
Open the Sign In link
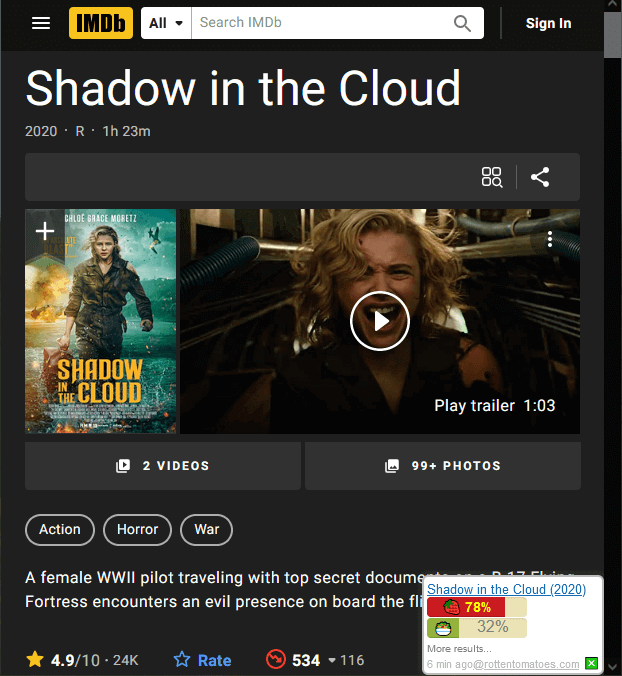548,23
